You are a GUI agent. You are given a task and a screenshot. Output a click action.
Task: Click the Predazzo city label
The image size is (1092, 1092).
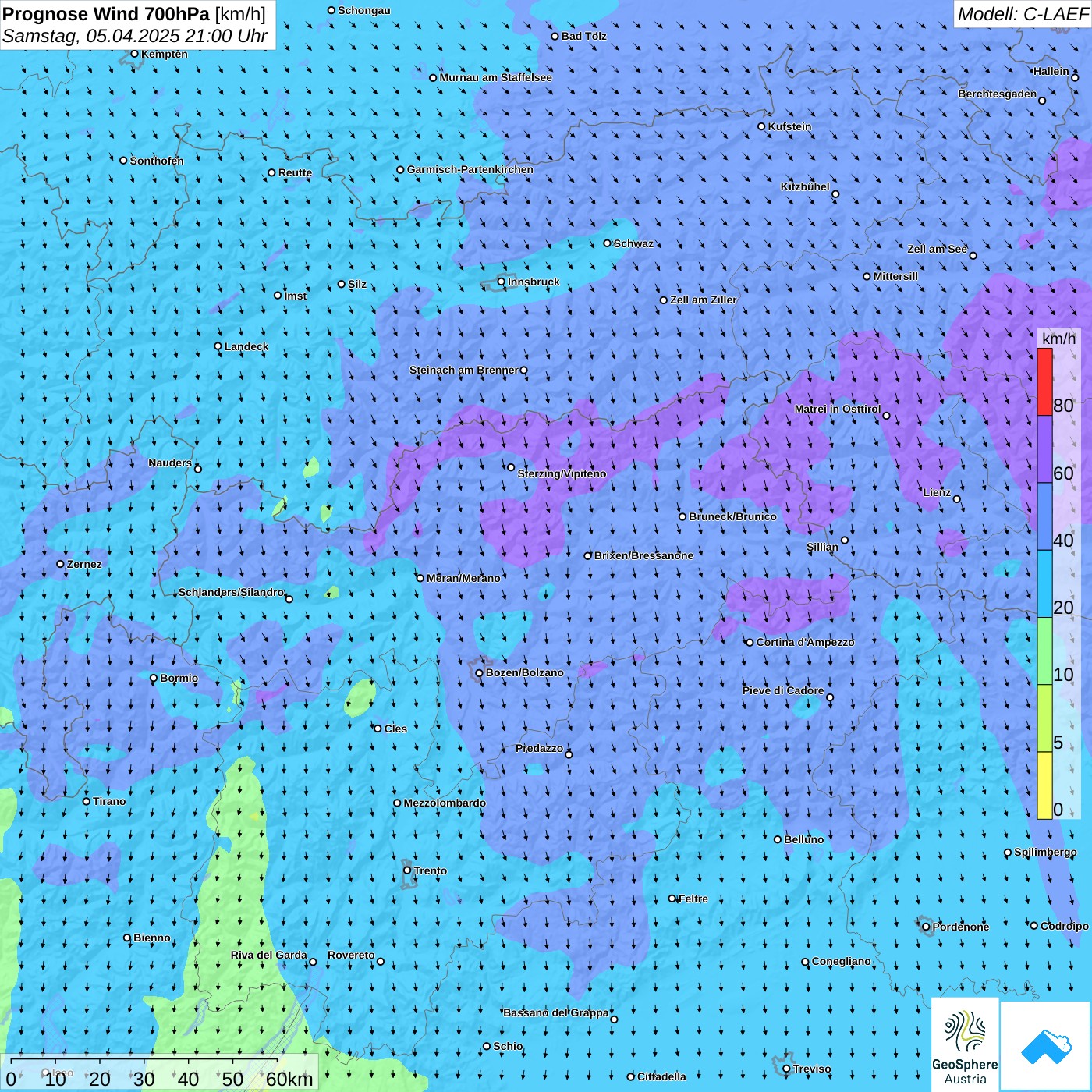[539, 748]
